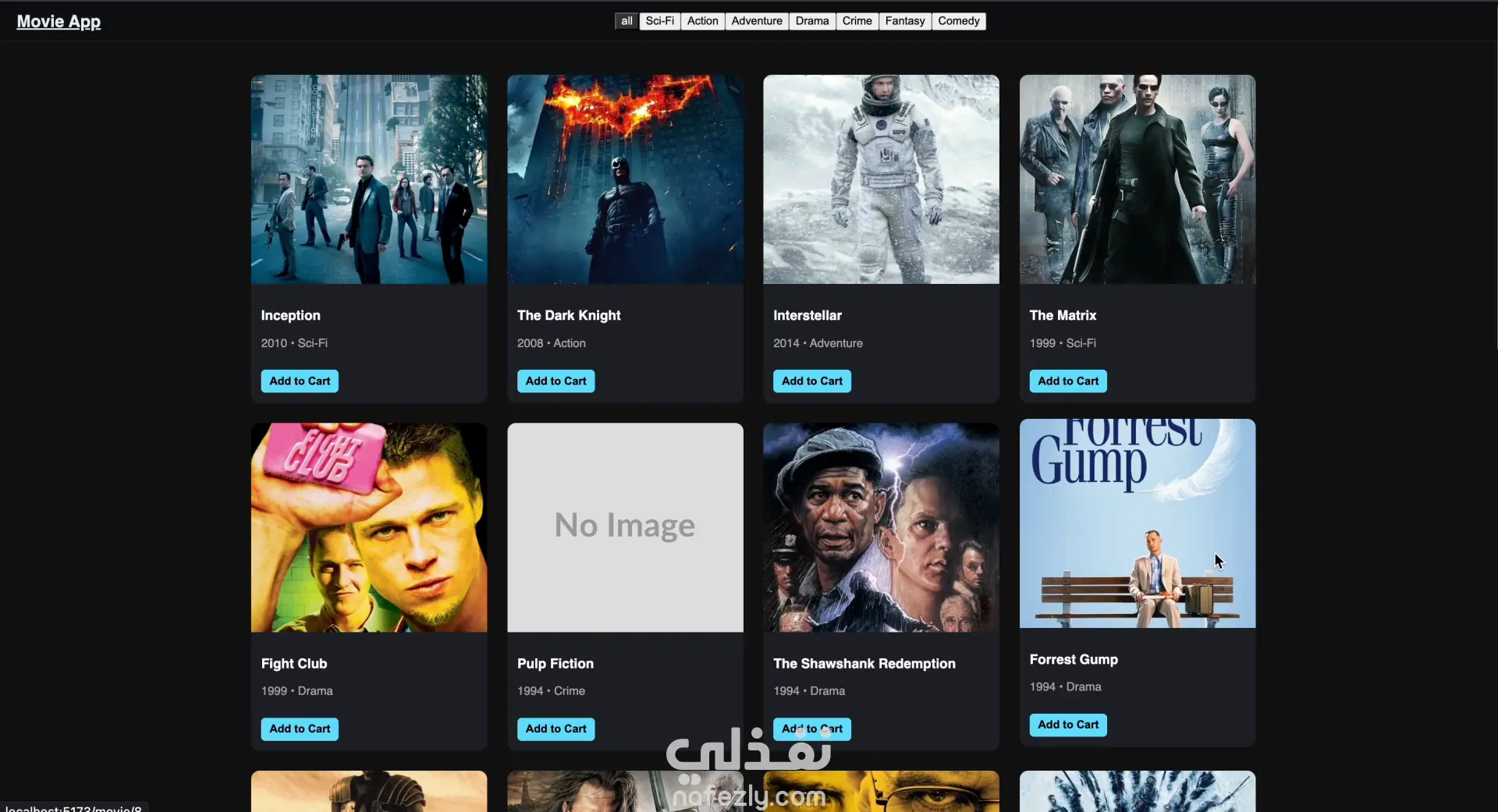This screenshot has width=1498, height=812.
Task: Select the 'all' genre filter
Action: (x=627, y=21)
